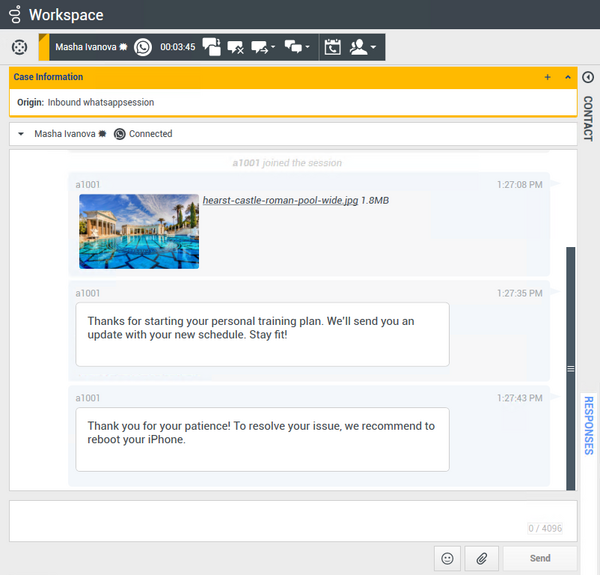Click the end chat session icon
The image size is (600, 575).
pyautogui.click(x=211, y=47)
